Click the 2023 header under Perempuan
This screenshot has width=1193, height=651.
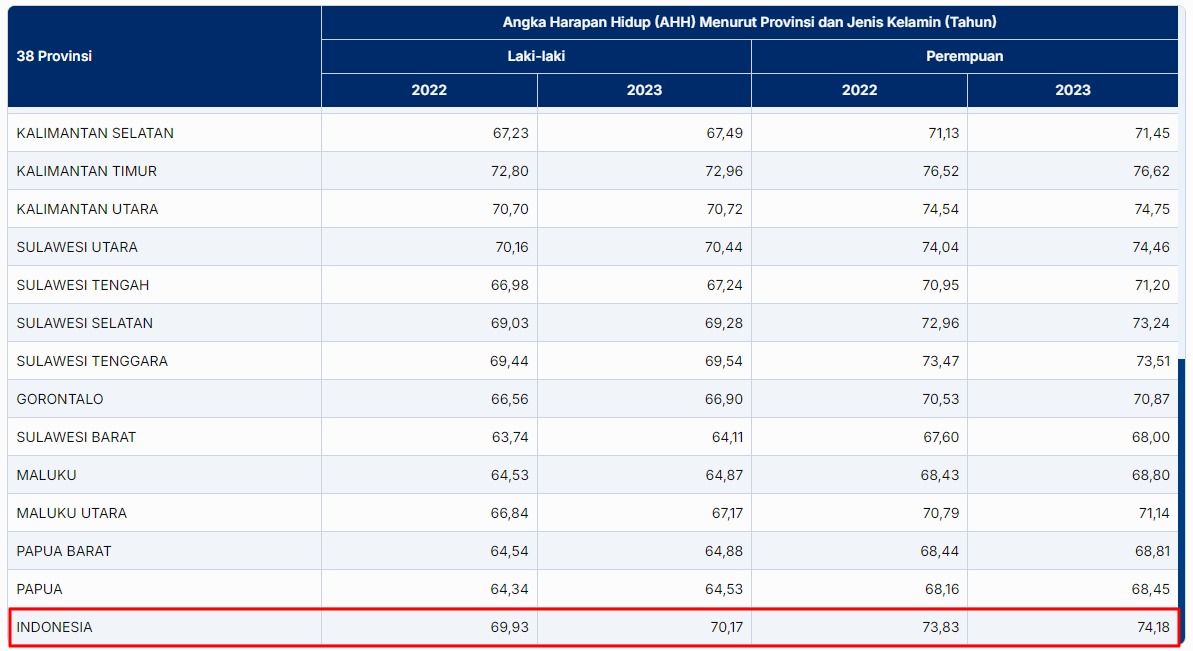(x=1072, y=90)
